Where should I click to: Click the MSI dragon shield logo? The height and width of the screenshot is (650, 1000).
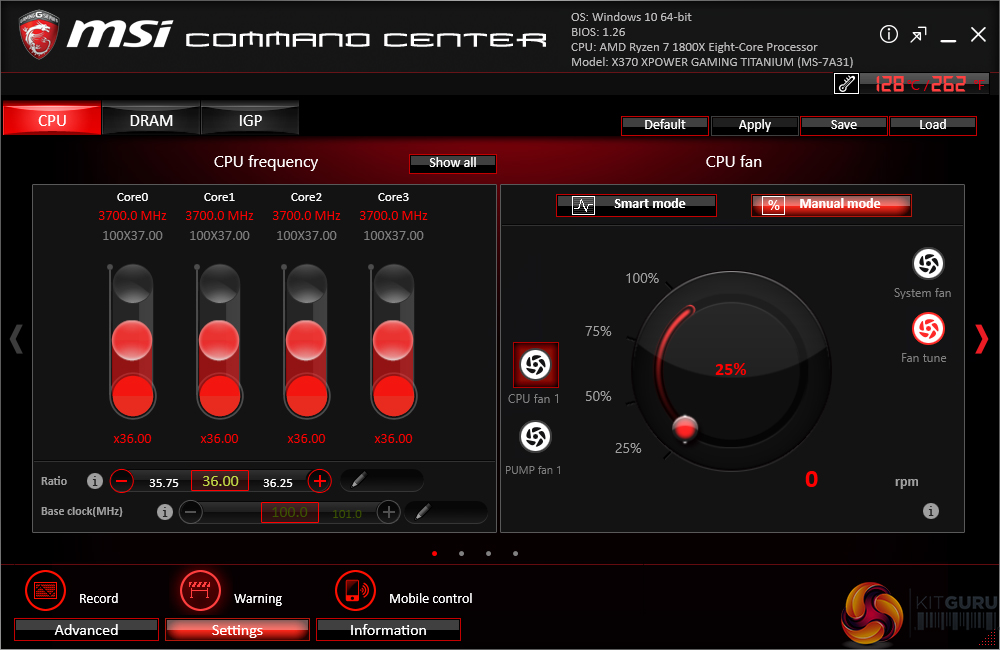[x=39, y=34]
